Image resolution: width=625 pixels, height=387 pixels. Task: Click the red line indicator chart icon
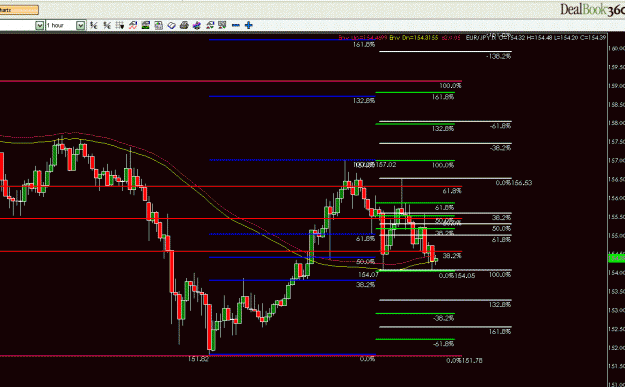tap(133, 25)
